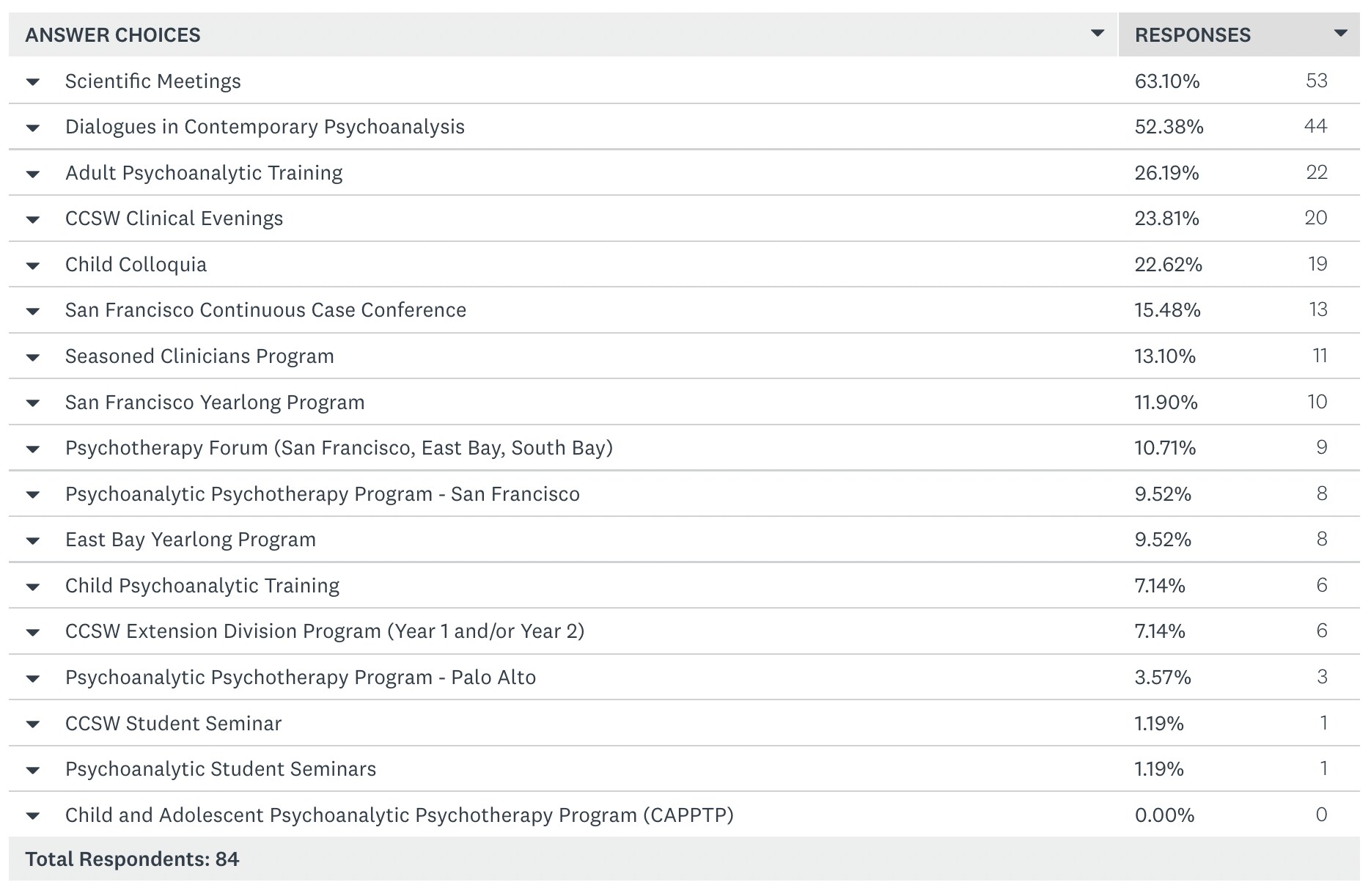This screenshot has height=896, width=1371.
Task: Click the 22.62% percentage value
Action: (x=1169, y=265)
